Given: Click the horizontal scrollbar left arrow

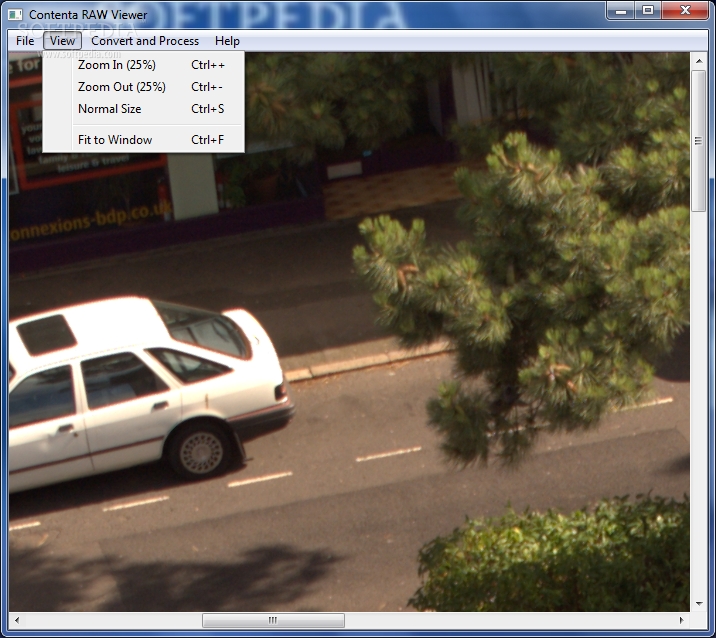Looking at the screenshot, I should (17, 620).
